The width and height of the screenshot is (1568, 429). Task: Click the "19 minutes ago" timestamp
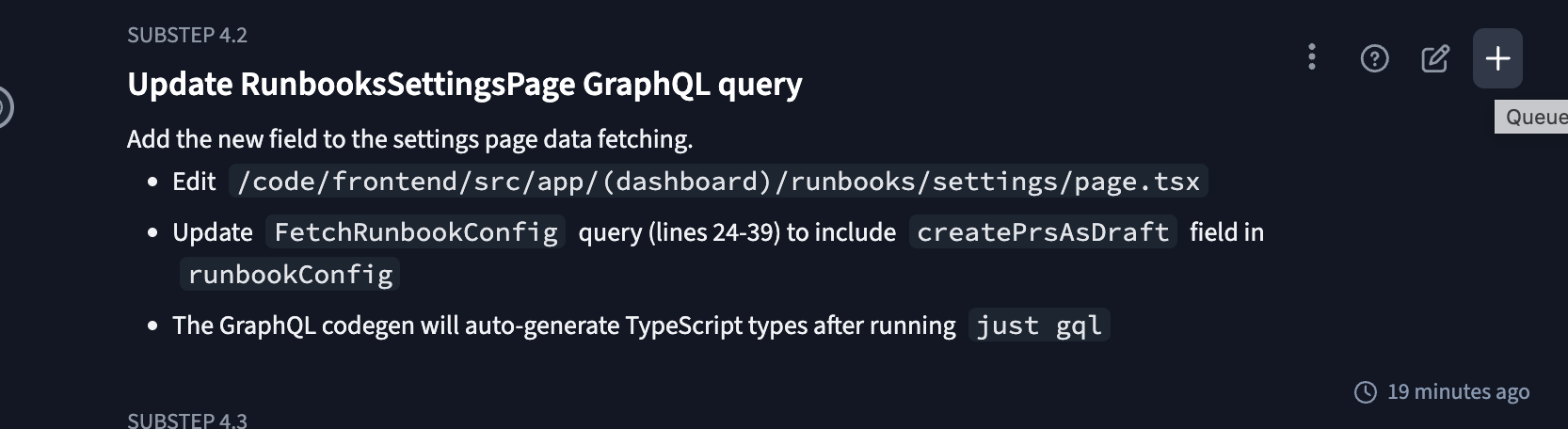(x=1458, y=392)
